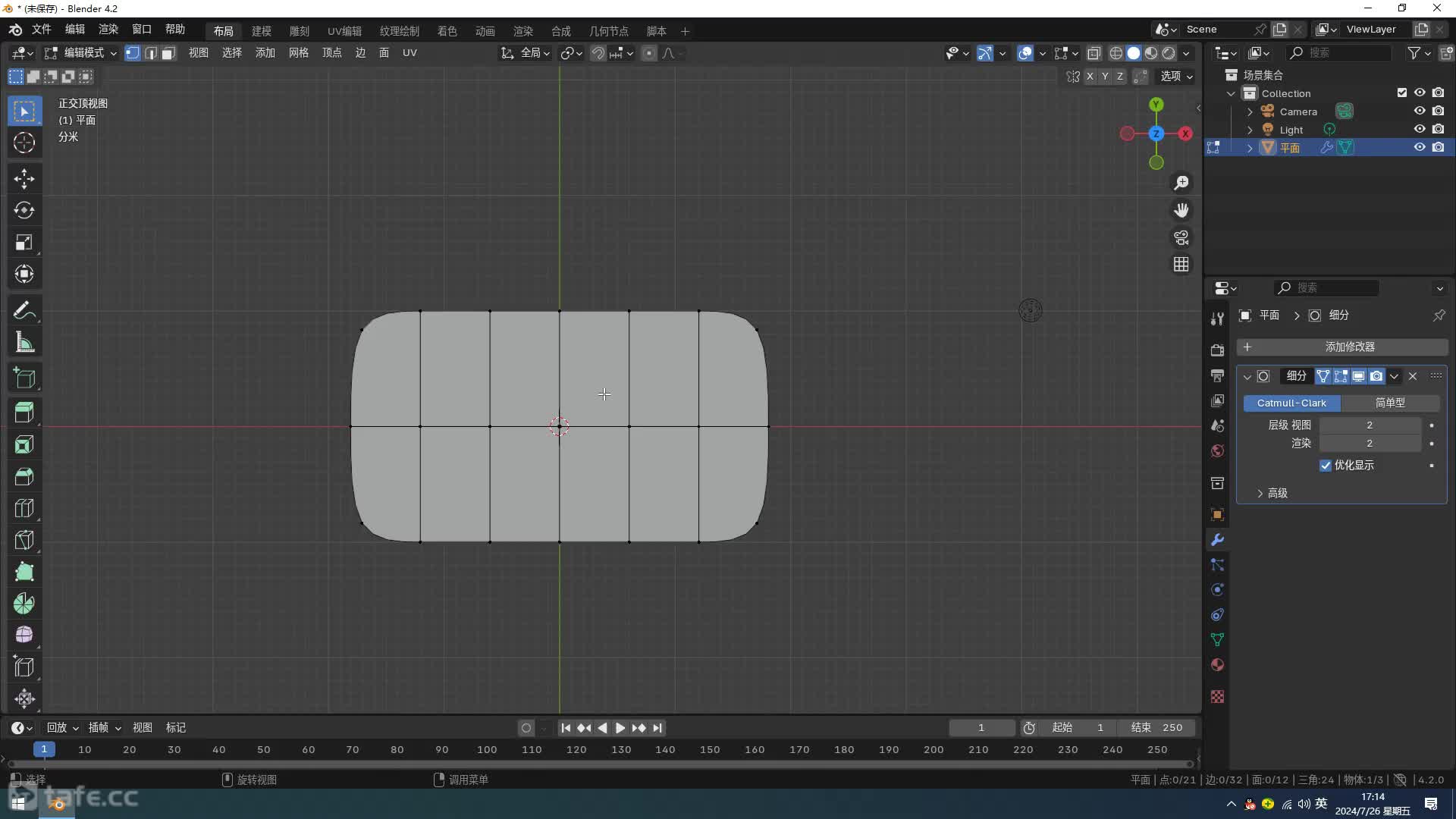This screenshot has width=1456, height=819.
Task: Select the Spin tool
Action: click(24, 604)
